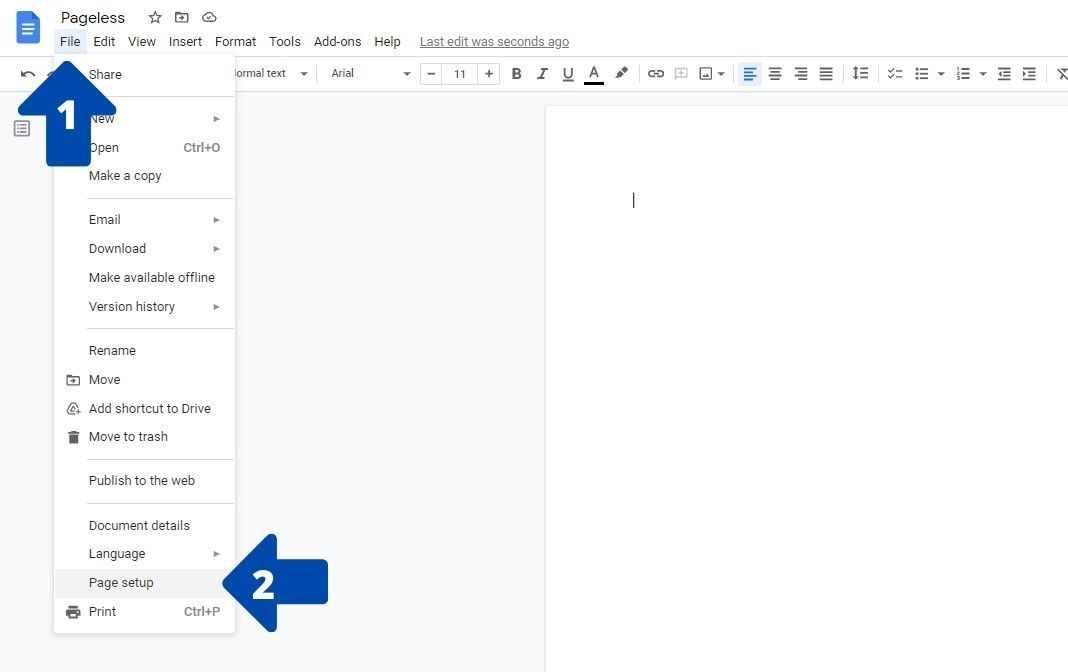Toggle bold formatting
The image size is (1068, 672).
pos(516,73)
